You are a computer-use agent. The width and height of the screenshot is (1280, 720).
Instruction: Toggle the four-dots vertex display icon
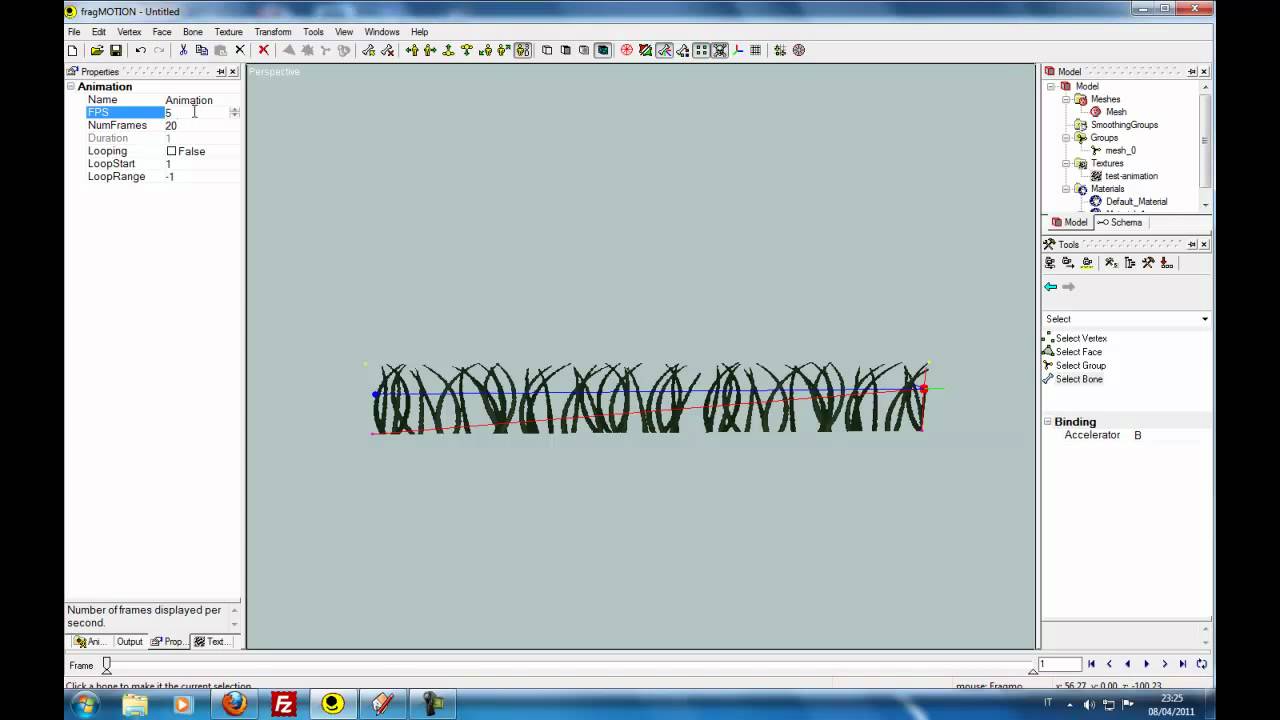(x=702, y=50)
